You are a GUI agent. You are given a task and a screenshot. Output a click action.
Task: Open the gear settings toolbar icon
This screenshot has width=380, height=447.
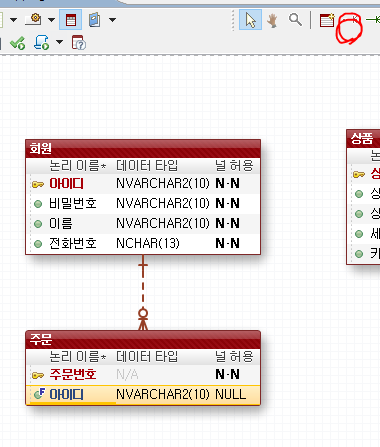[x=34, y=20]
